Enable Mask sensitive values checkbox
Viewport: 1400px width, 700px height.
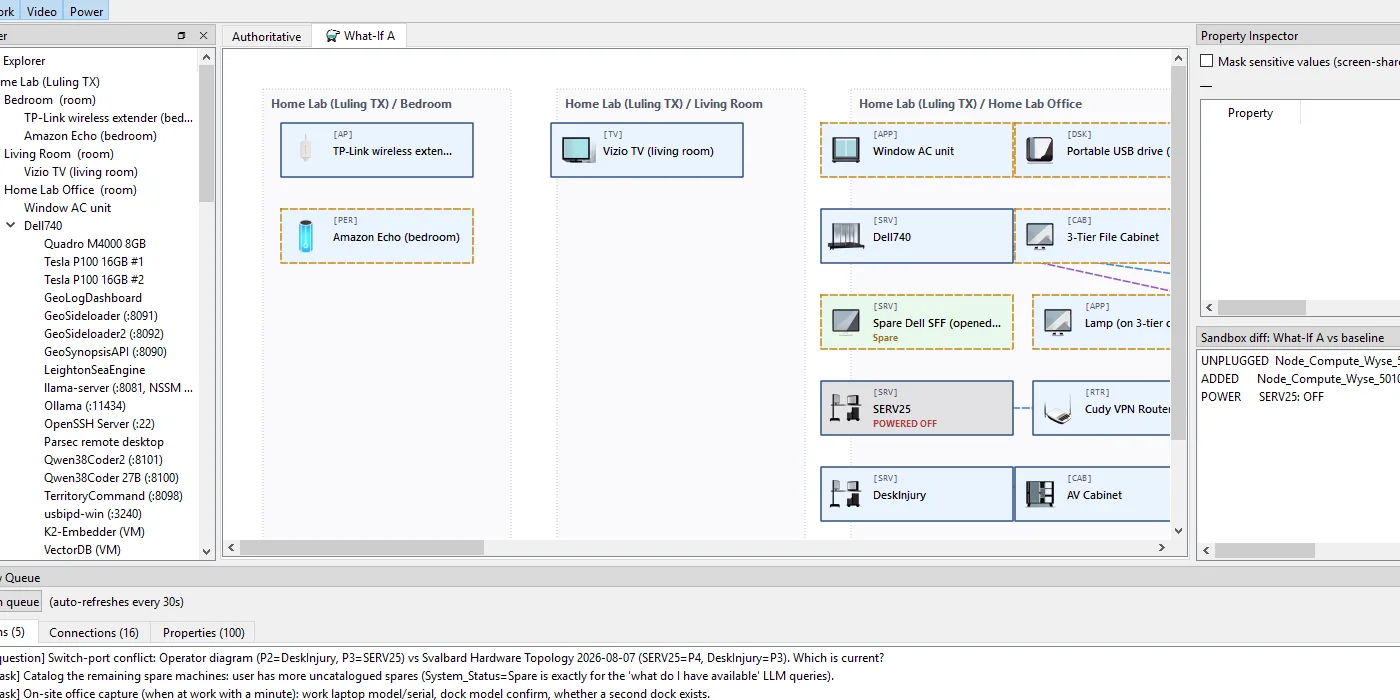(1207, 61)
